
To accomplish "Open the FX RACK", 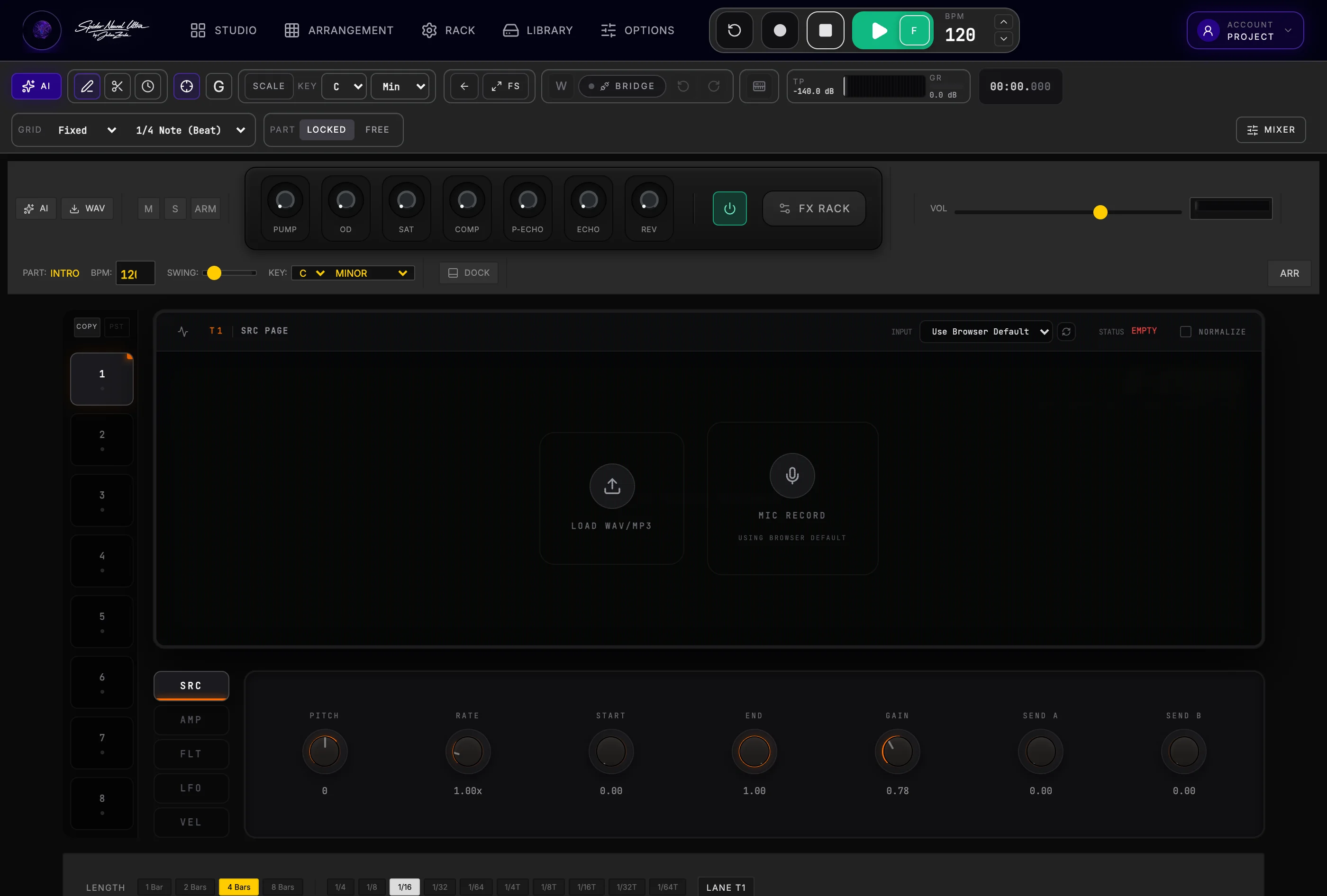I will (814, 209).
